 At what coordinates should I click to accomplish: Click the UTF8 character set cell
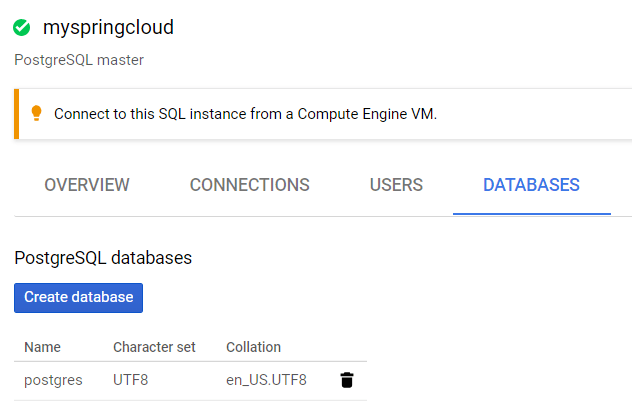tap(133, 380)
